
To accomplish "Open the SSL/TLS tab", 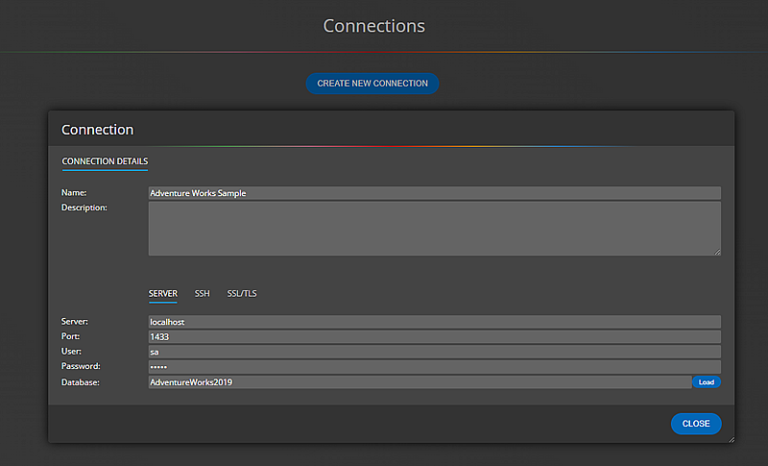I will click(x=242, y=294).
